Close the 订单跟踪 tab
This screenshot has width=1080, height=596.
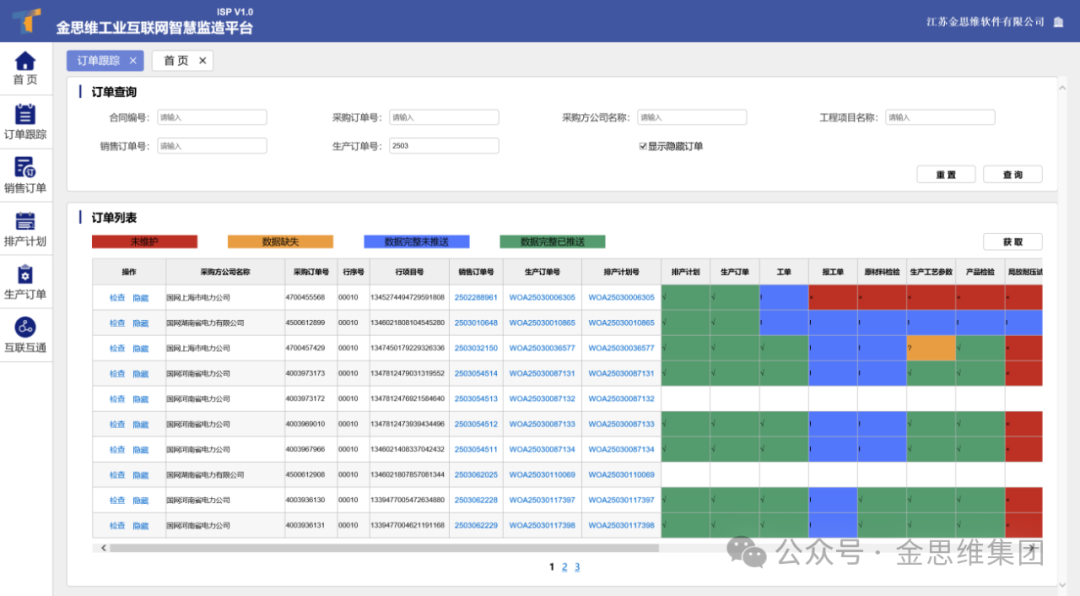pos(133,61)
